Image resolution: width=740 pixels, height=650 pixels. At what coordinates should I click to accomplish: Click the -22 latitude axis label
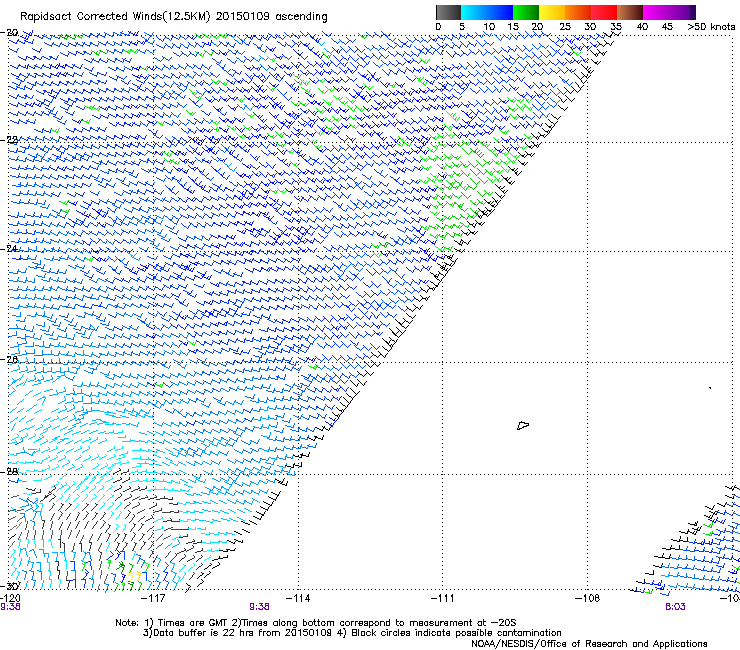pyautogui.click(x=9, y=140)
